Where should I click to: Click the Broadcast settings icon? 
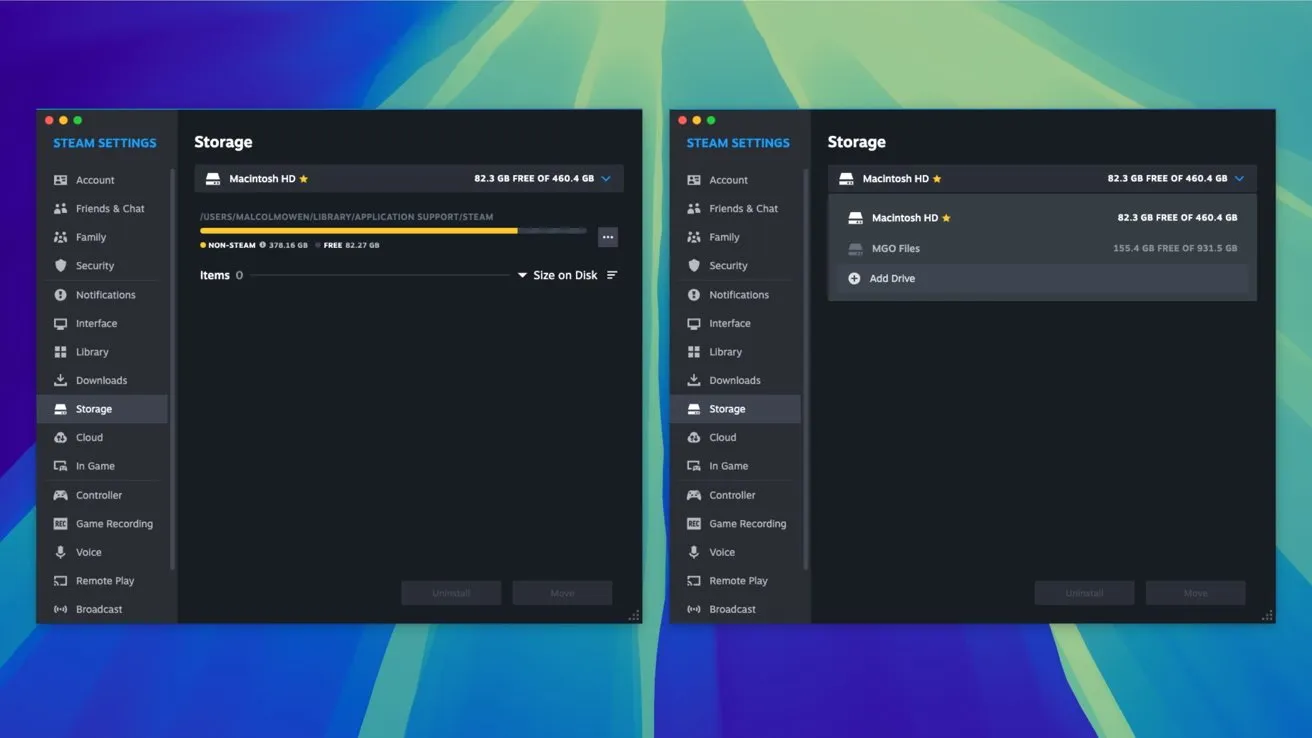tap(63, 609)
